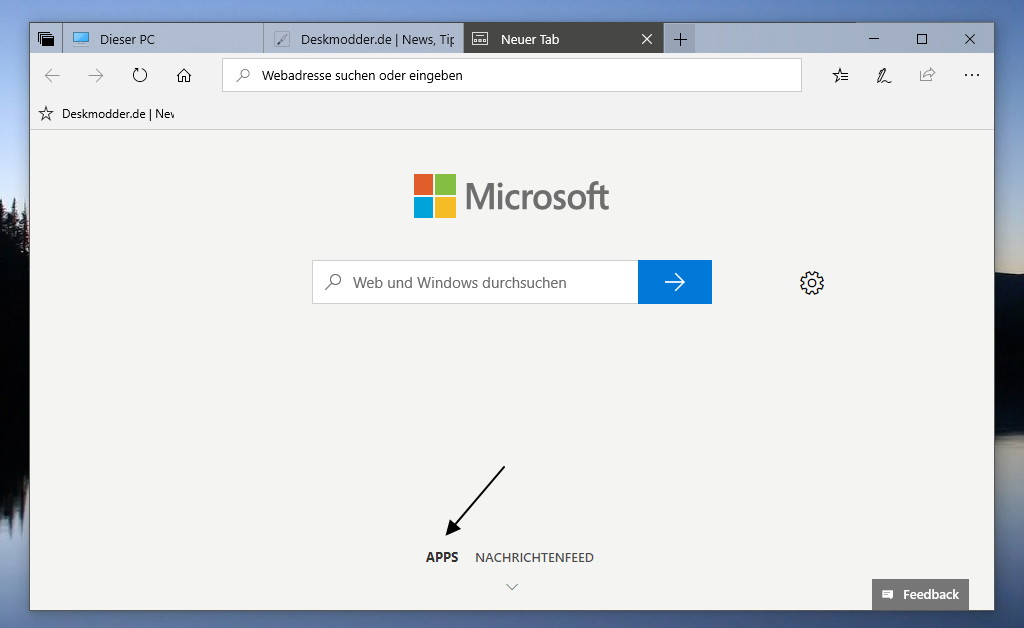Screen dimensions: 1024x628
Task: Minimize the browser window
Action: 874,39
